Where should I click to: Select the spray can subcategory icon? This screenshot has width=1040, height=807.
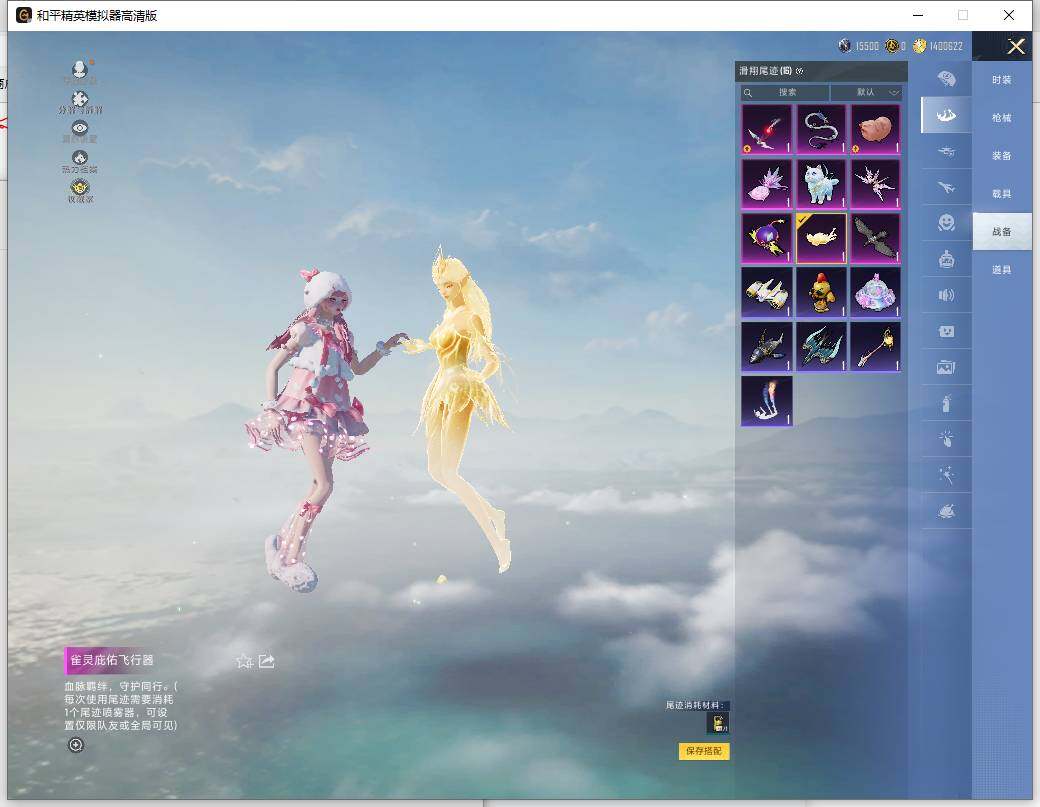click(x=946, y=402)
